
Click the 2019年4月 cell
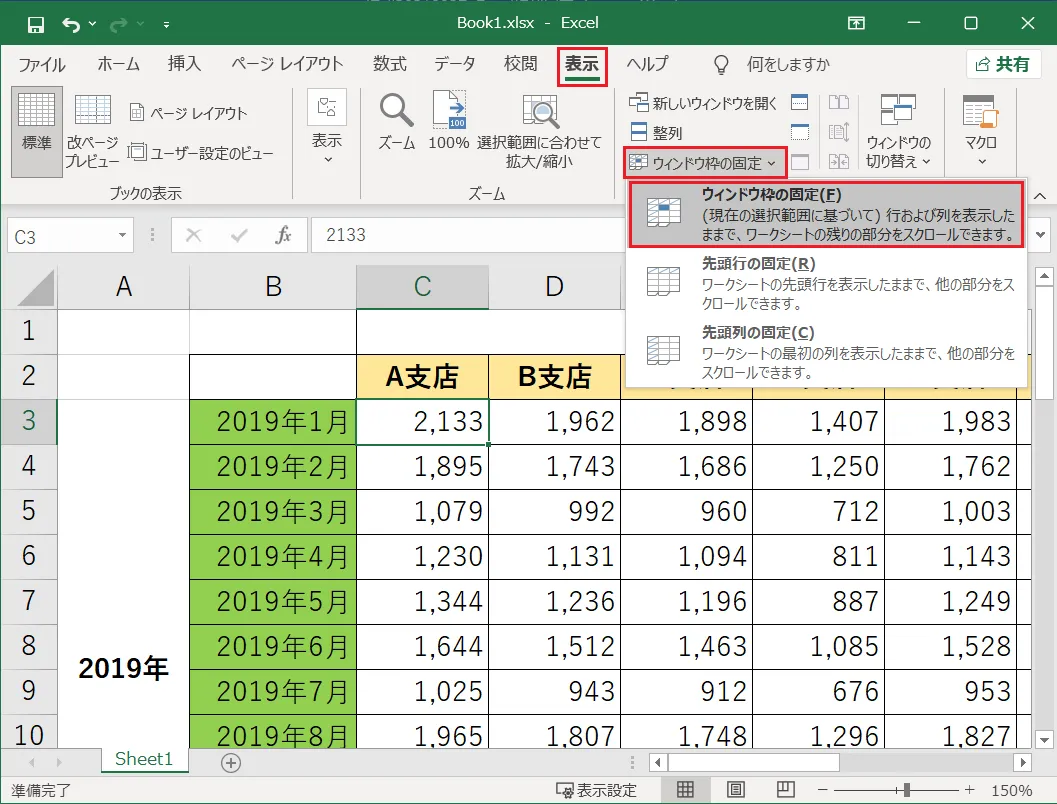pos(273,557)
